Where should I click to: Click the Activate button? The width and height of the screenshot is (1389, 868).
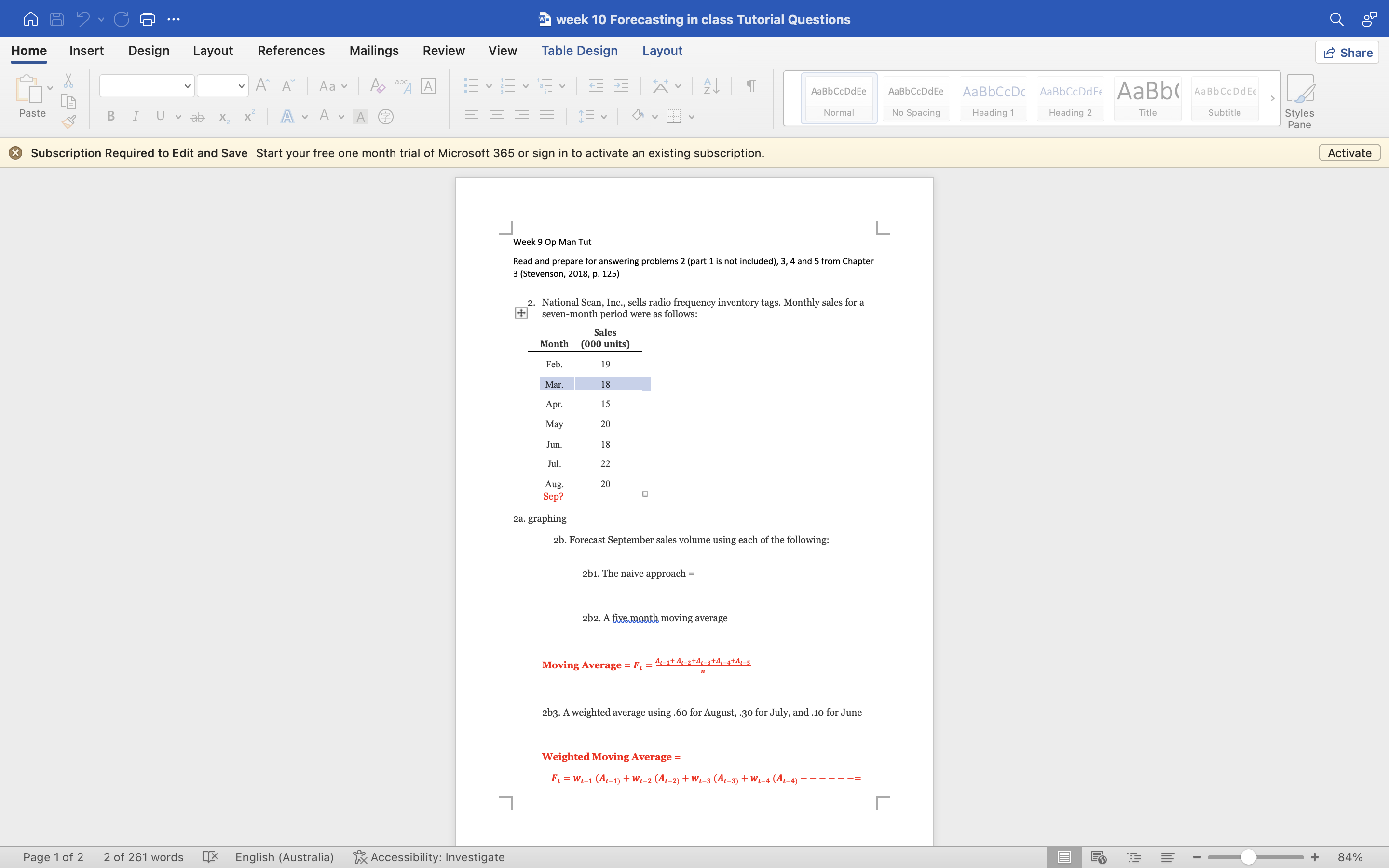point(1349,153)
